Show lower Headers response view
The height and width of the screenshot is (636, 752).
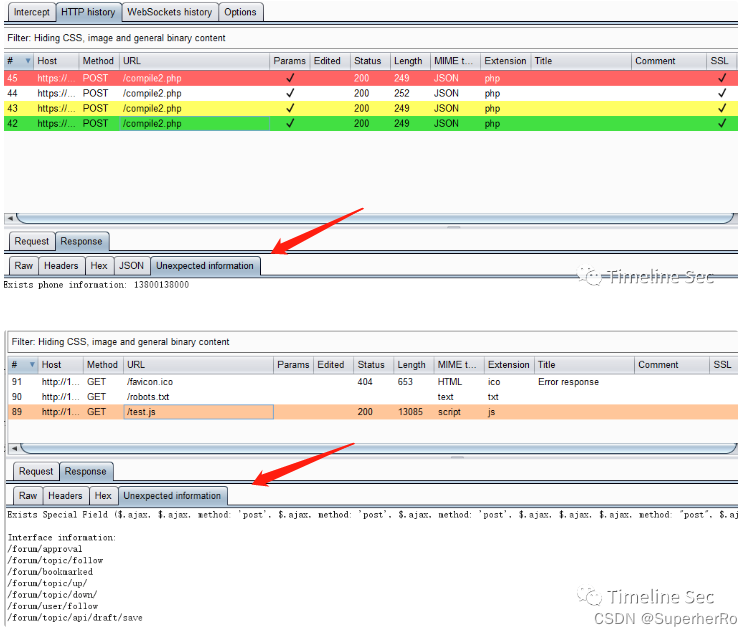click(x=65, y=496)
